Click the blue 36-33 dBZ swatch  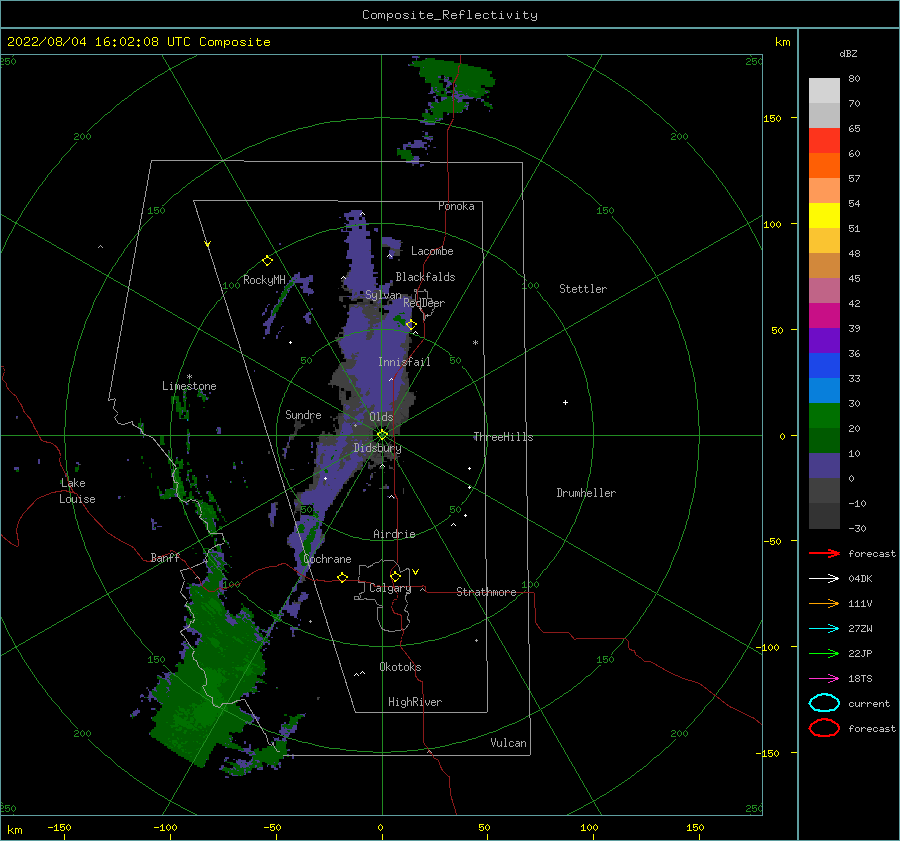(824, 366)
